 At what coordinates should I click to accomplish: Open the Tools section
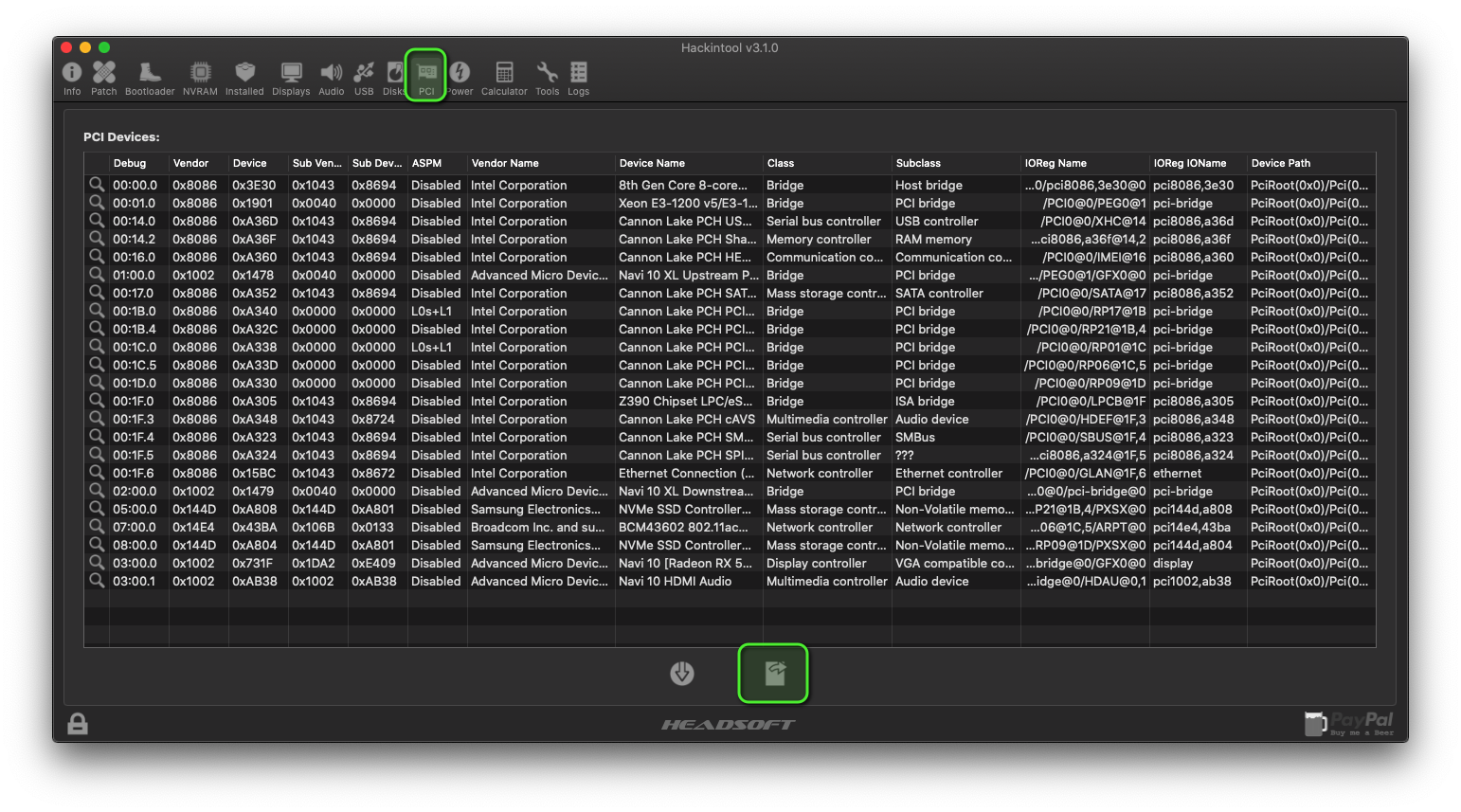coord(547,78)
